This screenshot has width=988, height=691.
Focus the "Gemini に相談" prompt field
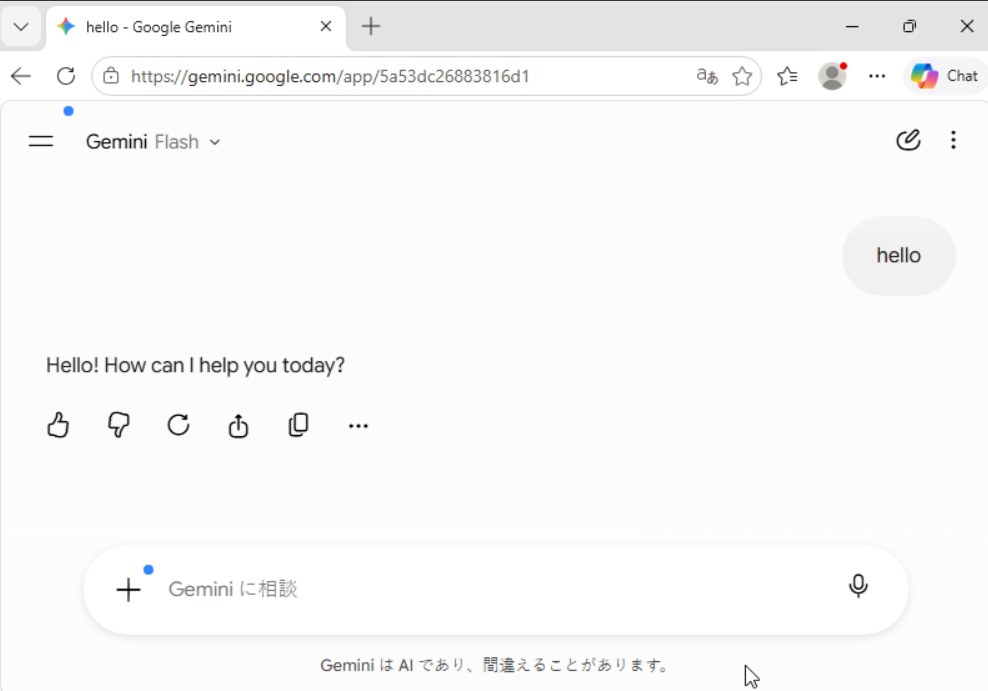498,589
